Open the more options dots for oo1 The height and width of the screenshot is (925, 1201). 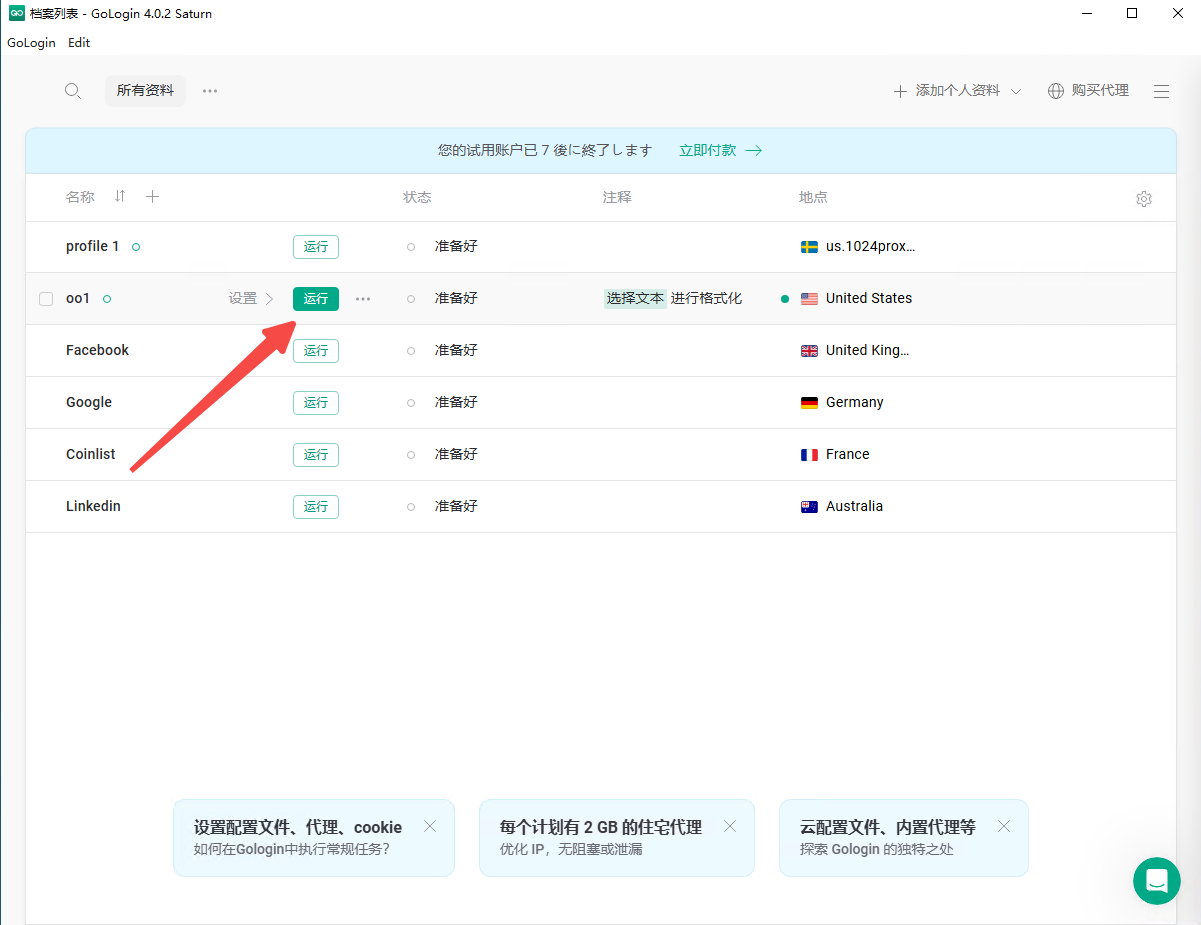pos(363,299)
